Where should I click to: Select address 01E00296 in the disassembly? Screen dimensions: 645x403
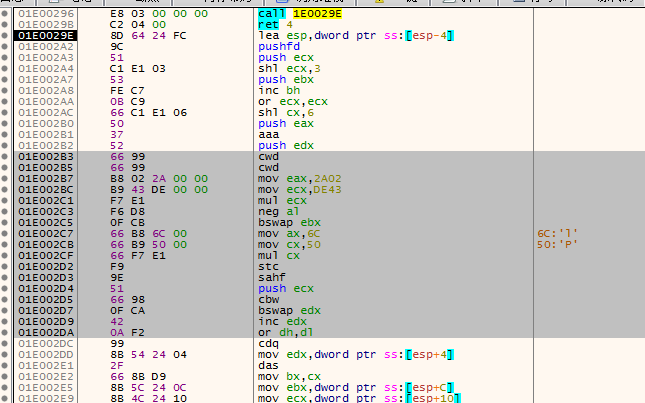[x=46, y=14]
